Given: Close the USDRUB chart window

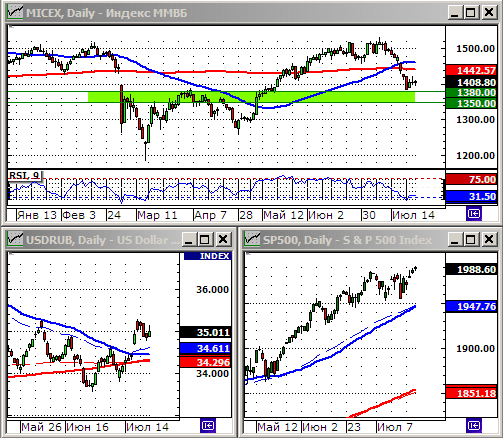Looking at the screenshot, I should (223, 239).
